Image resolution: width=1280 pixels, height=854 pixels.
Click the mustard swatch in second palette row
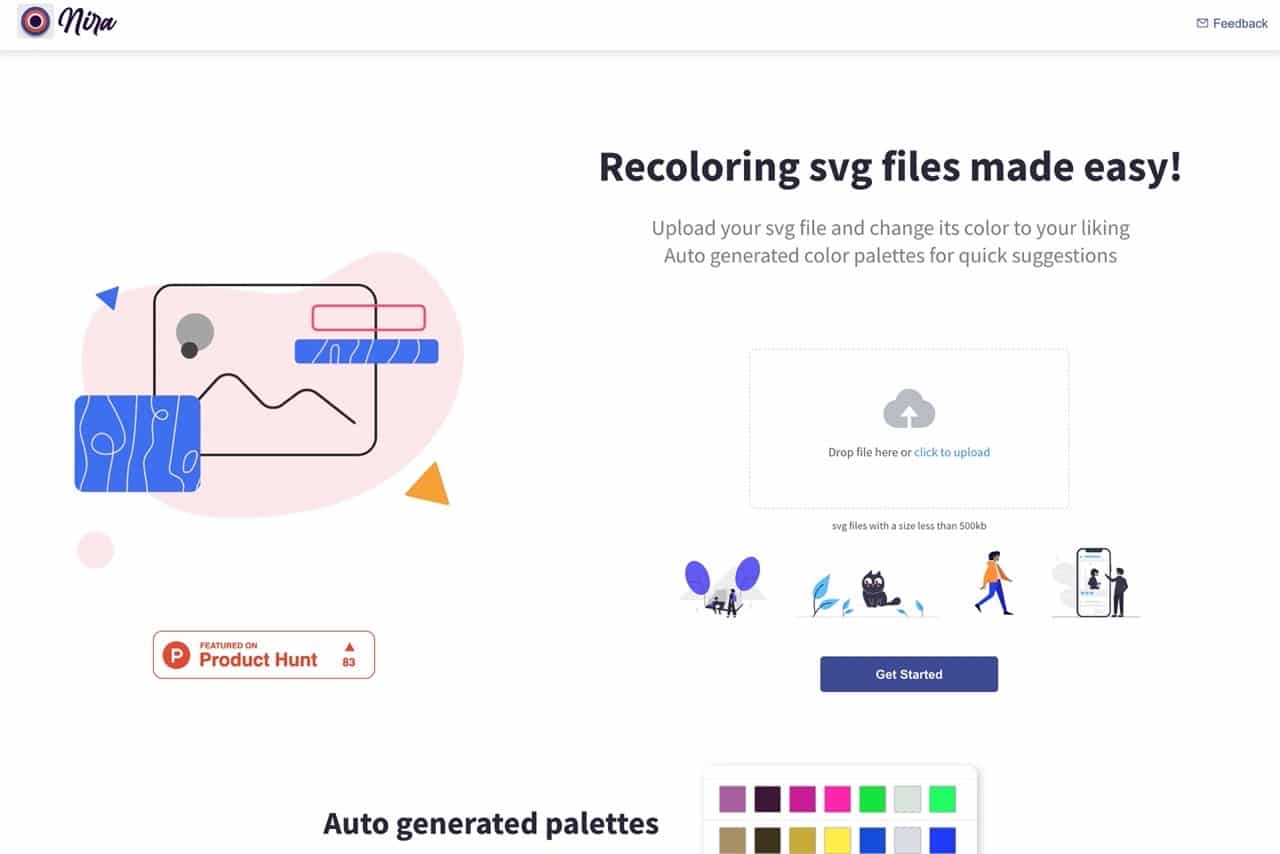(x=802, y=840)
